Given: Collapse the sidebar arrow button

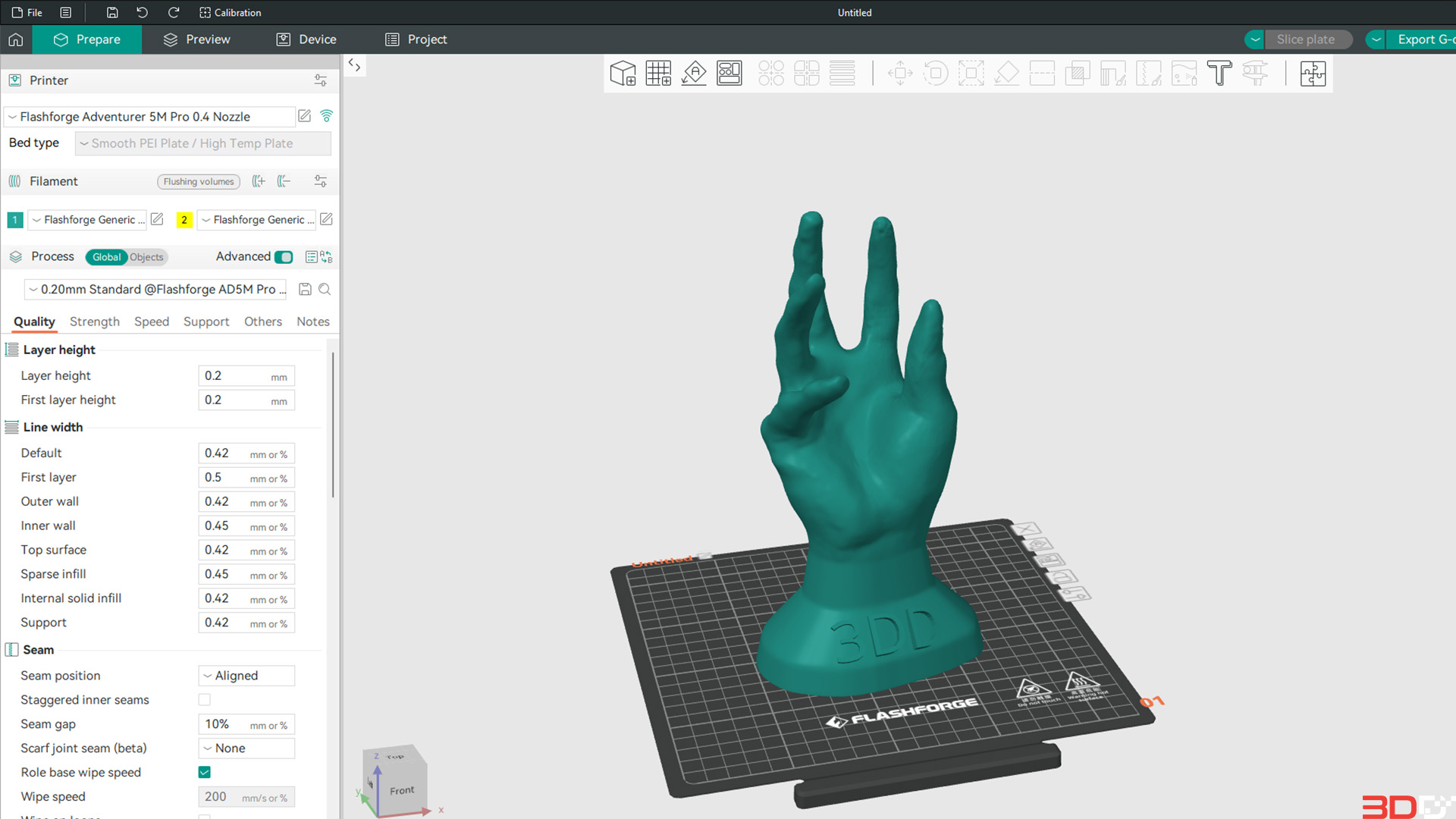Looking at the screenshot, I should [354, 65].
